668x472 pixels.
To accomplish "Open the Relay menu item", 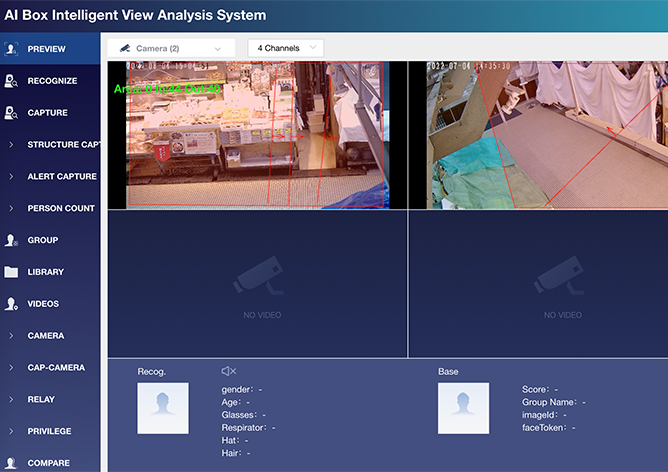I will click(x=41, y=399).
